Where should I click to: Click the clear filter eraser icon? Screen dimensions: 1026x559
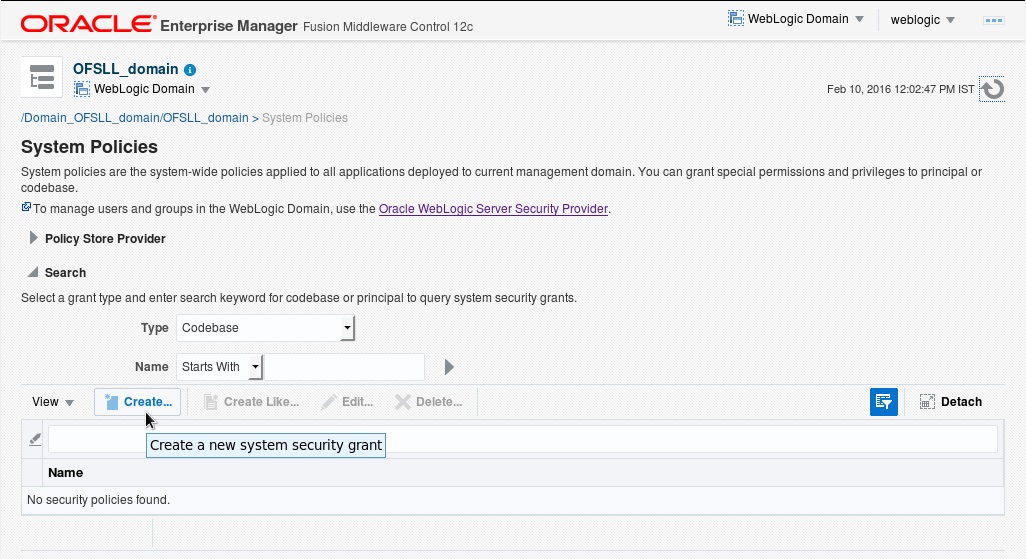coord(35,440)
